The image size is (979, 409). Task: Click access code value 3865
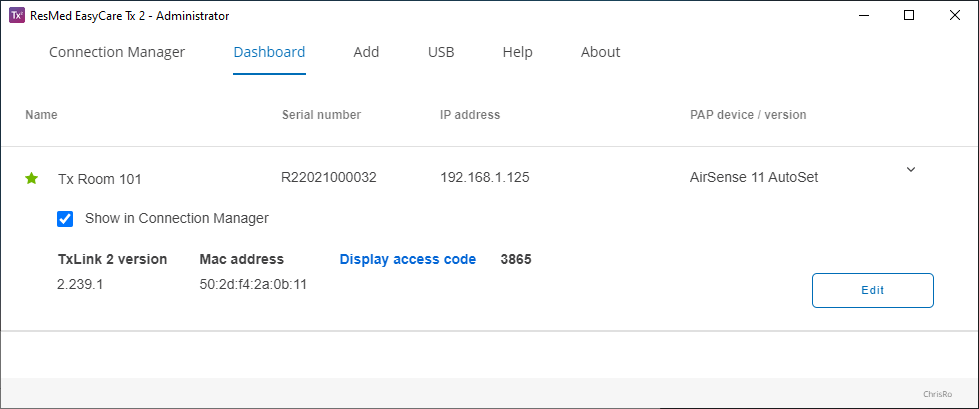[516, 259]
